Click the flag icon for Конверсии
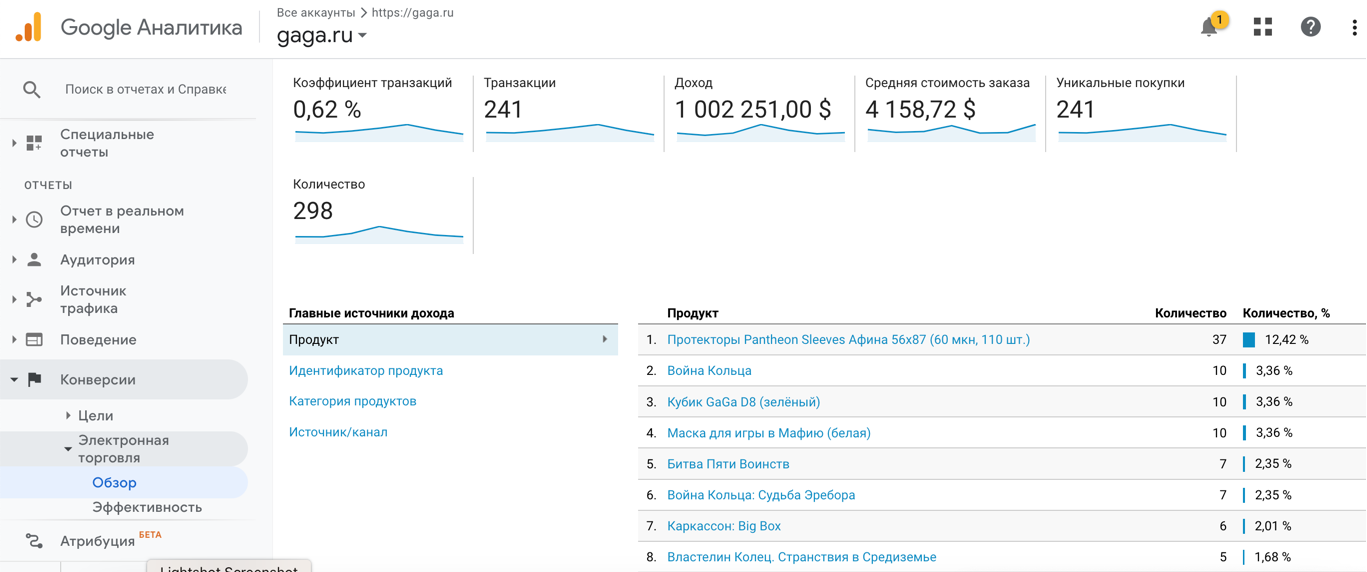The width and height of the screenshot is (1367, 572). tap(34, 380)
